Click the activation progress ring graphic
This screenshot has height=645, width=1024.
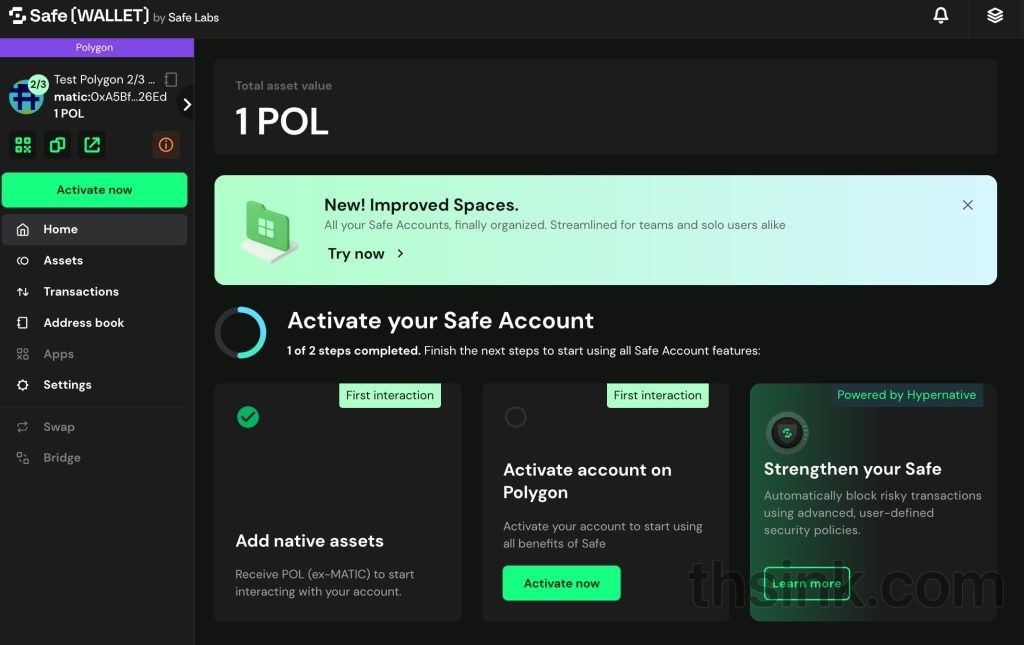pyautogui.click(x=240, y=330)
